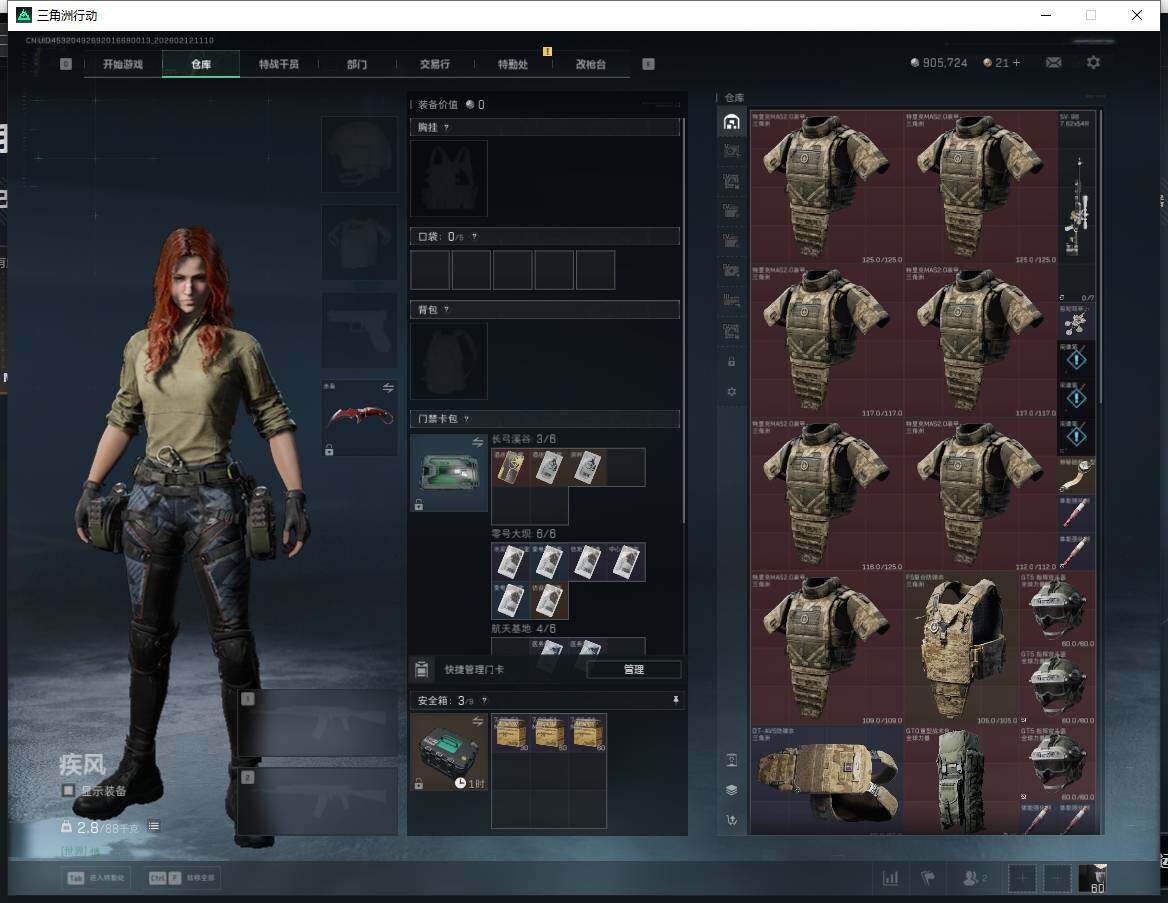Click the help icon next to 胸挂
The image size is (1168, 903).
446,127
